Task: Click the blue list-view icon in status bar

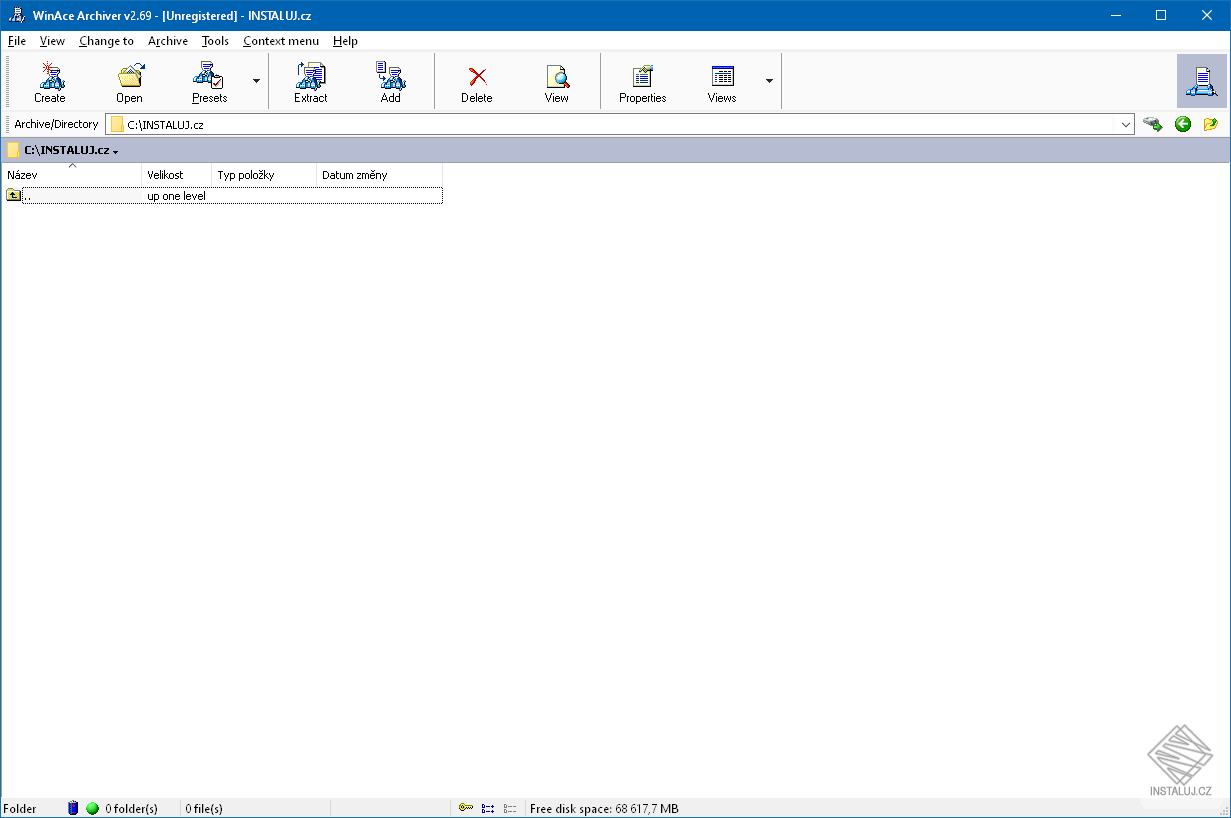Action: (488, 808)
